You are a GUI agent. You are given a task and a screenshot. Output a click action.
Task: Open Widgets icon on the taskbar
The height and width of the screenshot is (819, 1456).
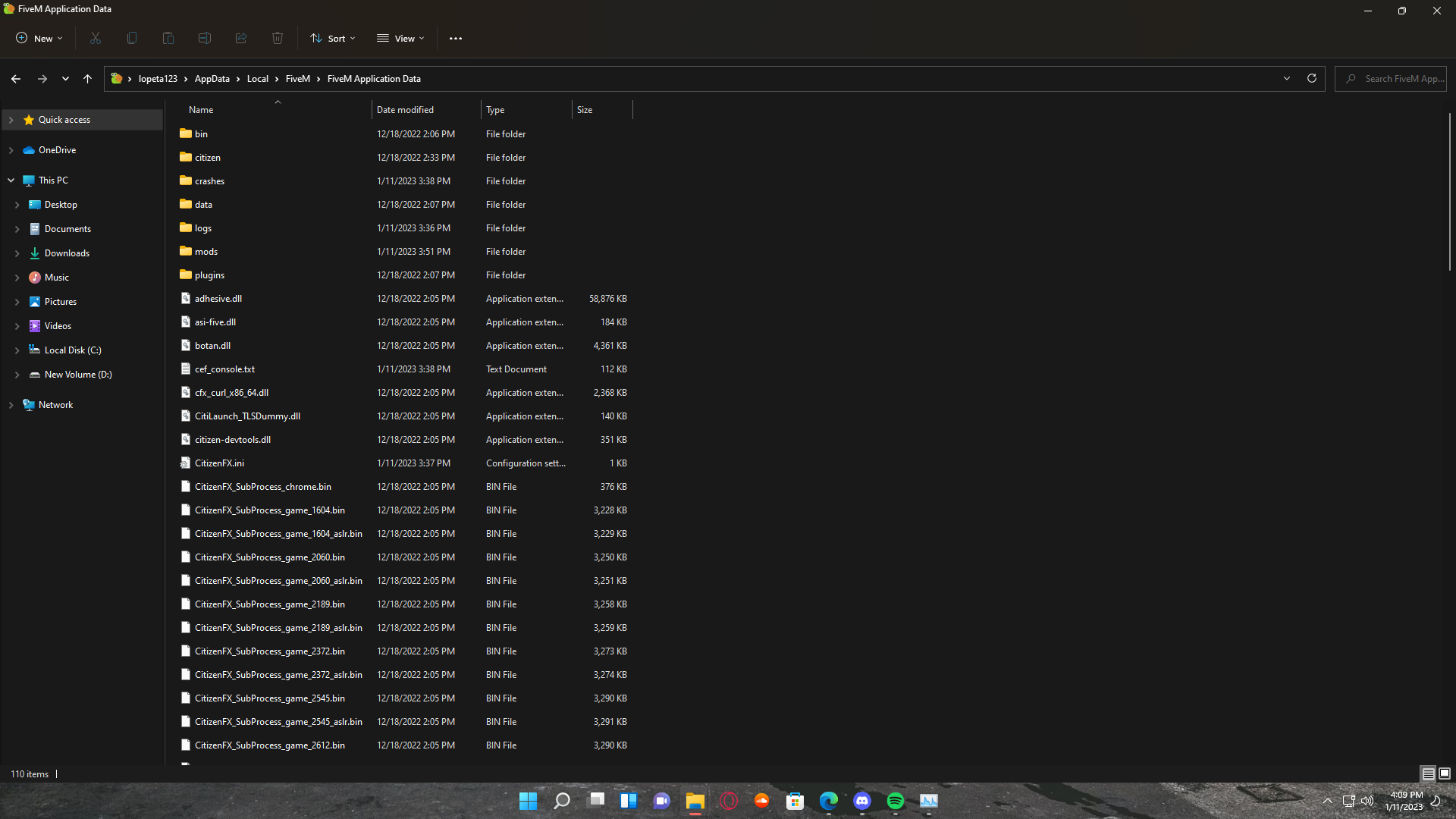point(629,801)
